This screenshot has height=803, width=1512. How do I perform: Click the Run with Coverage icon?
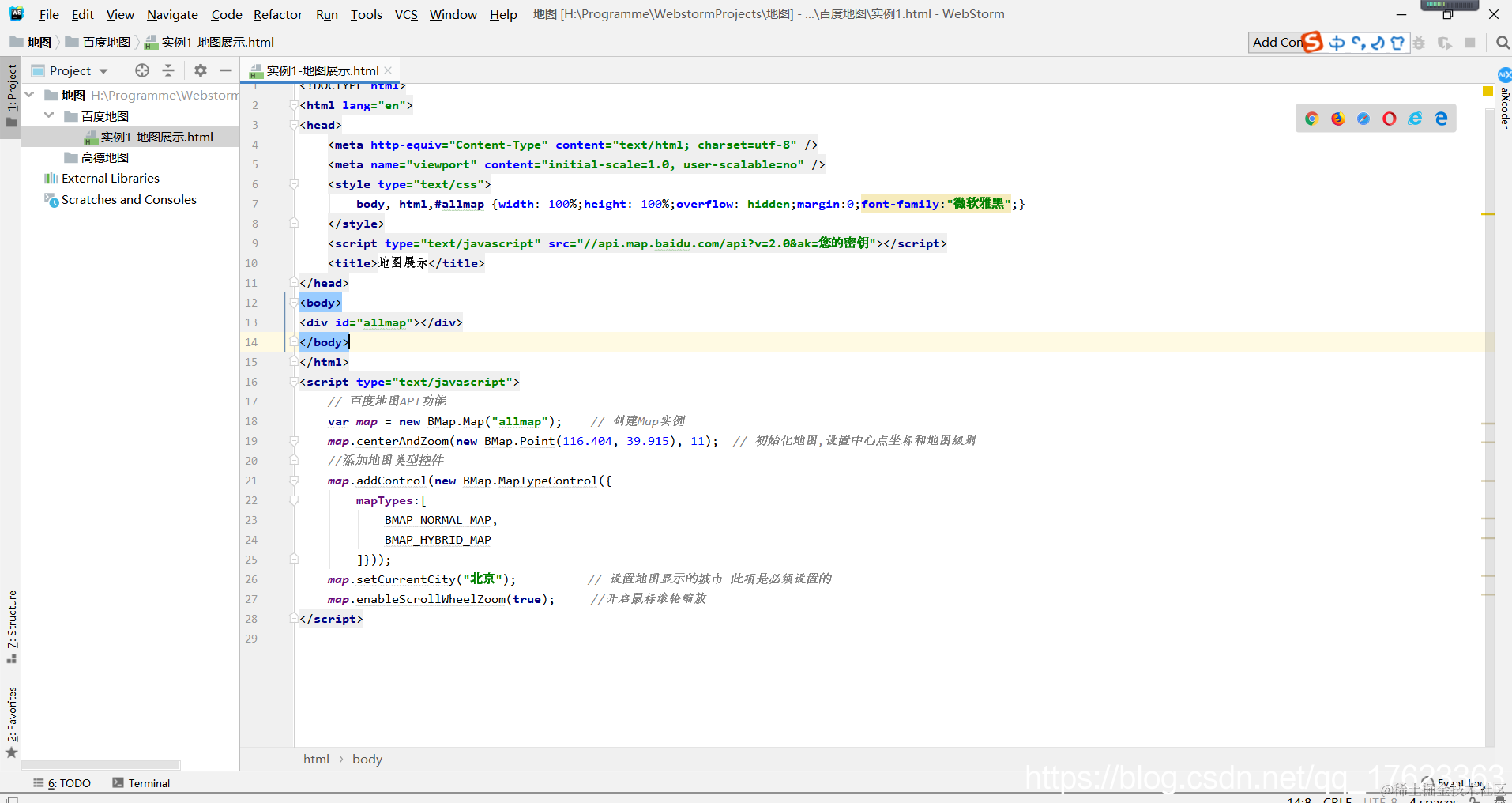1445,43
